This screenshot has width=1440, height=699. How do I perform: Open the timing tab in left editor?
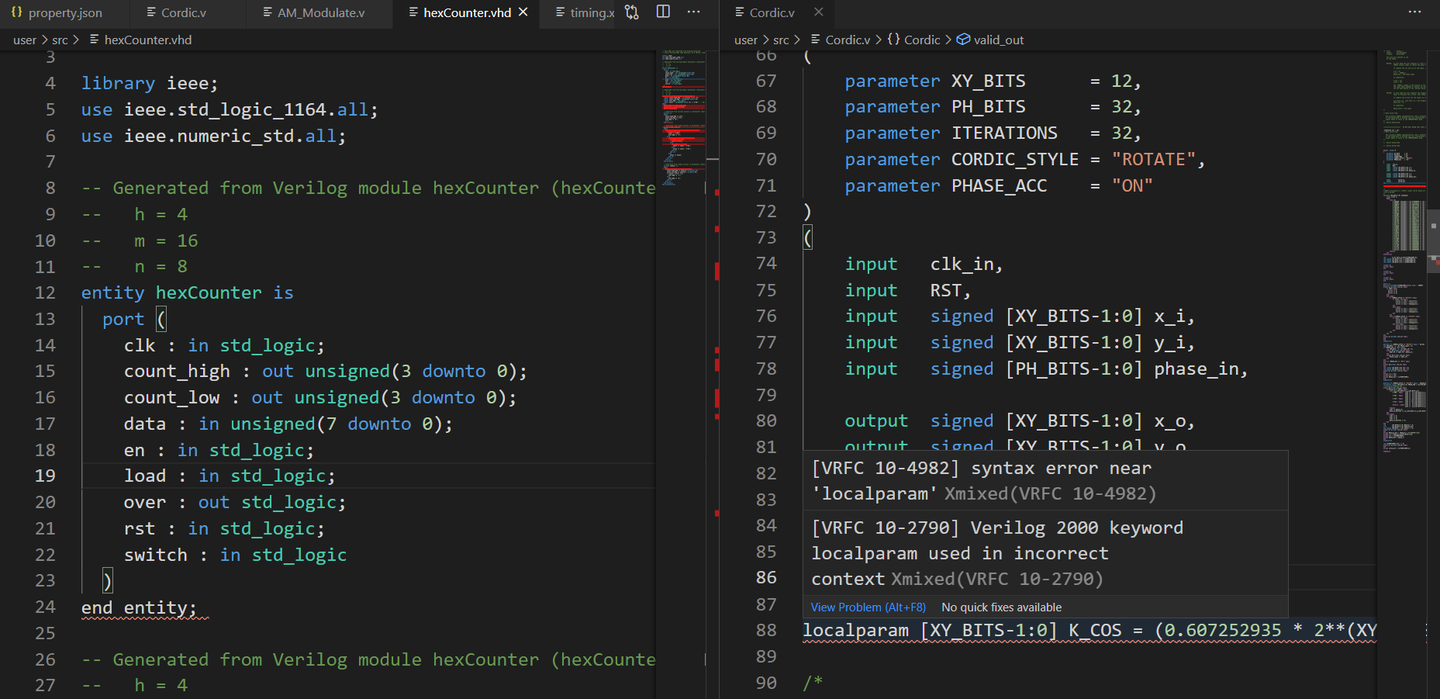pos(578,13)
